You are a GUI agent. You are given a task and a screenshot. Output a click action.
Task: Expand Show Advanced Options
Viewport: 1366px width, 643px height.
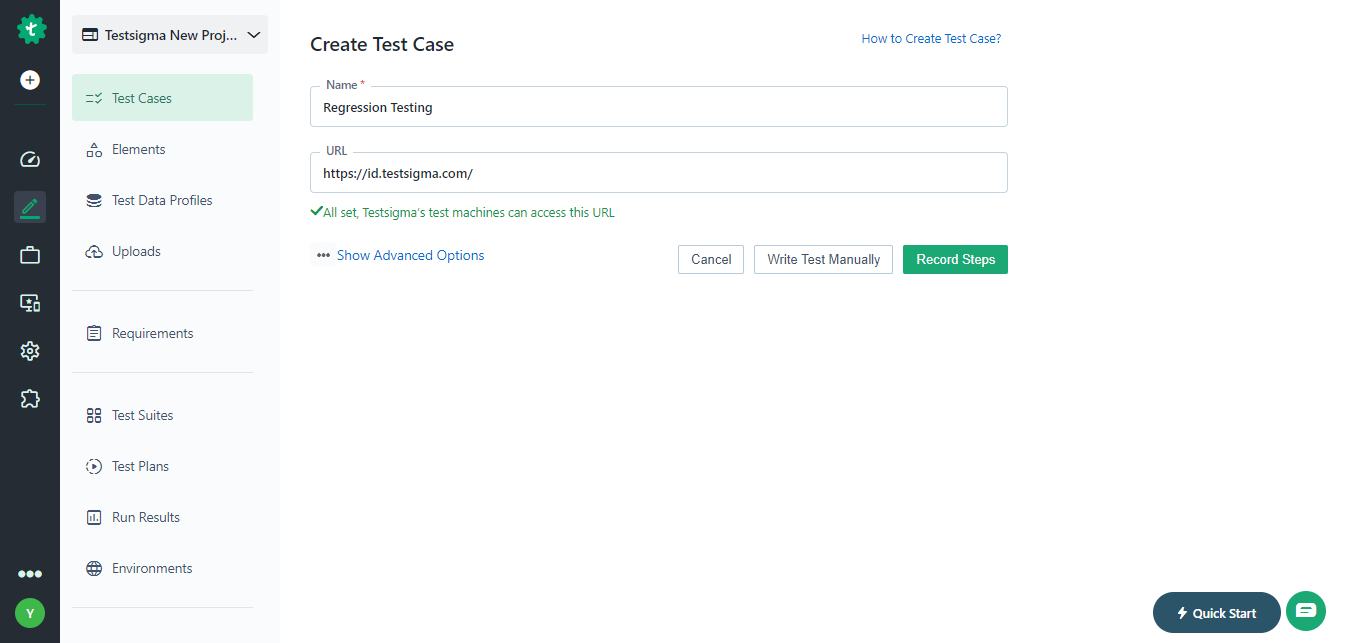(x=410, y=255)
